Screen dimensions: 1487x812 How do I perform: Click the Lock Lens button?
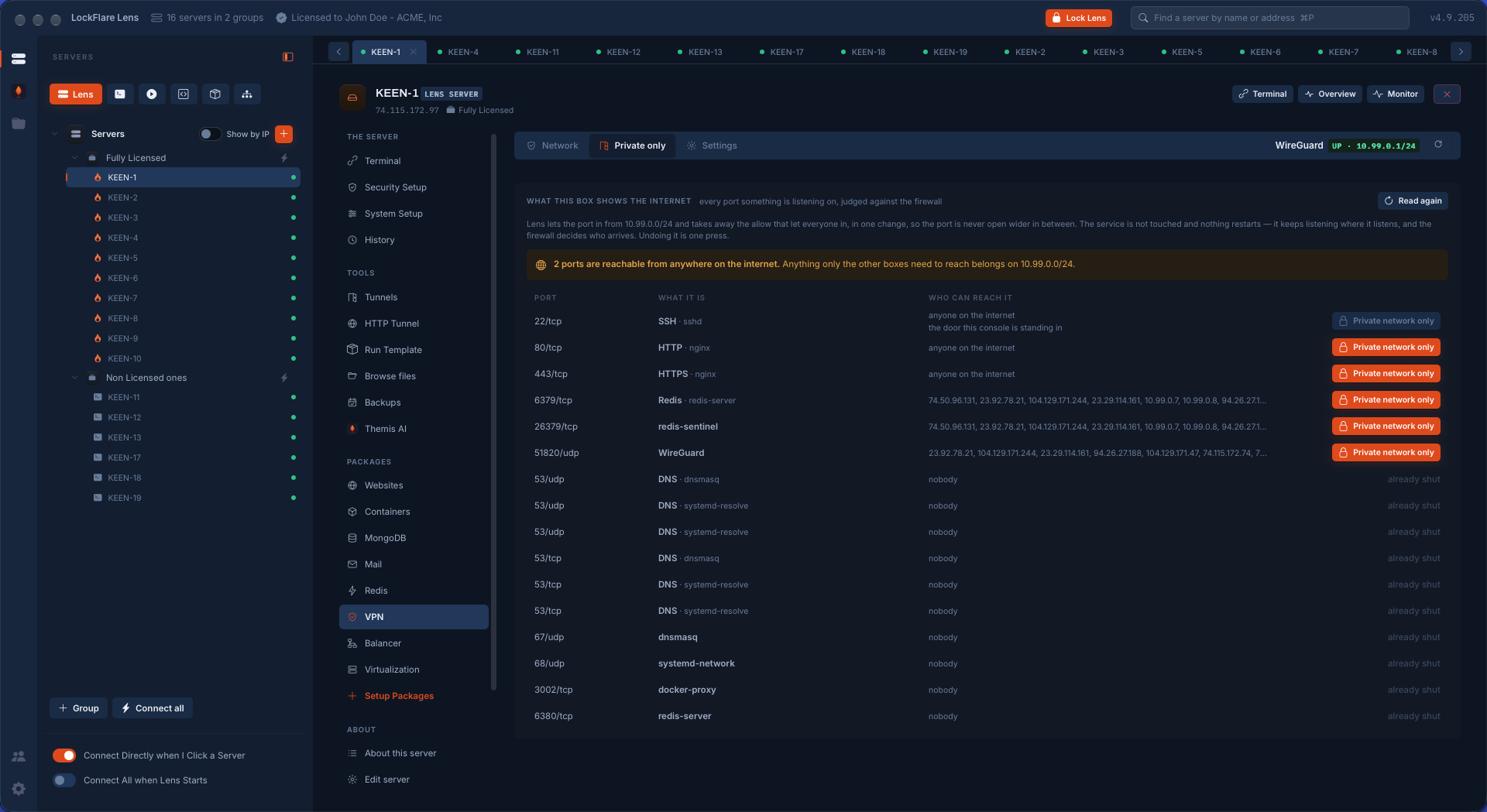[x=1078, y=18]
